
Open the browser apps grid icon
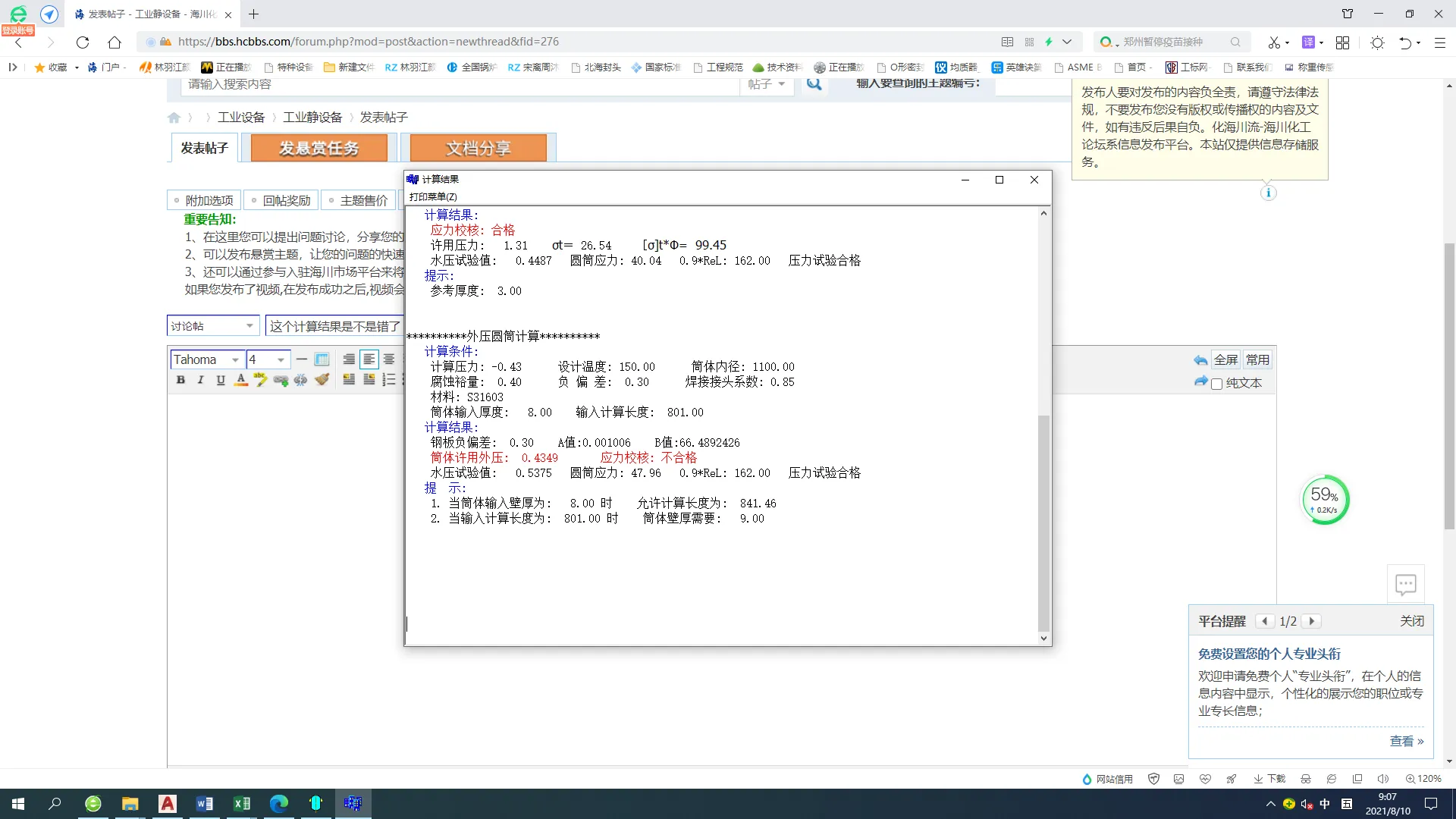click(x=1342, y=42)
